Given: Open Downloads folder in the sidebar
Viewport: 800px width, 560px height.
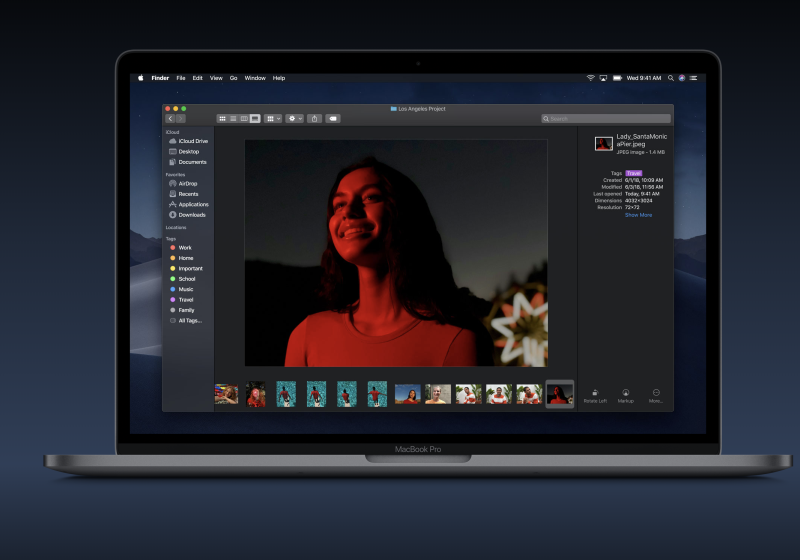Looking at the screenshot, I should 191,215.
